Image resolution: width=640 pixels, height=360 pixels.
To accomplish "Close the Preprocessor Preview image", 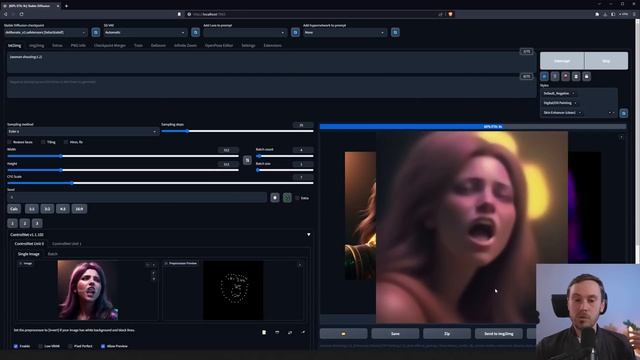I will tap(300, 265).
